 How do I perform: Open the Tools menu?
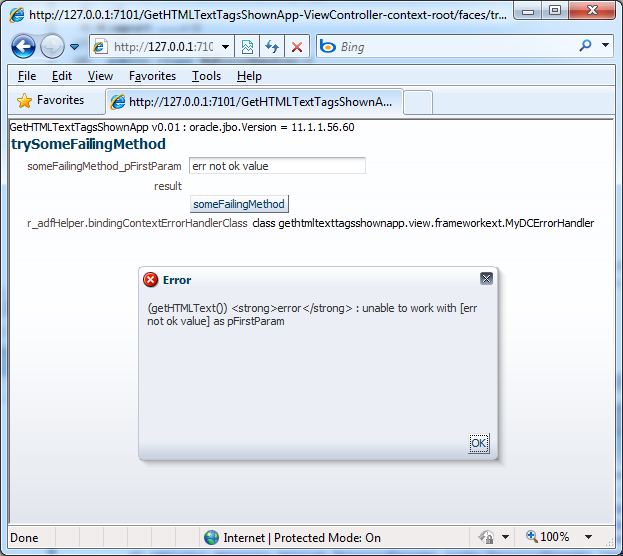(206, 76)
